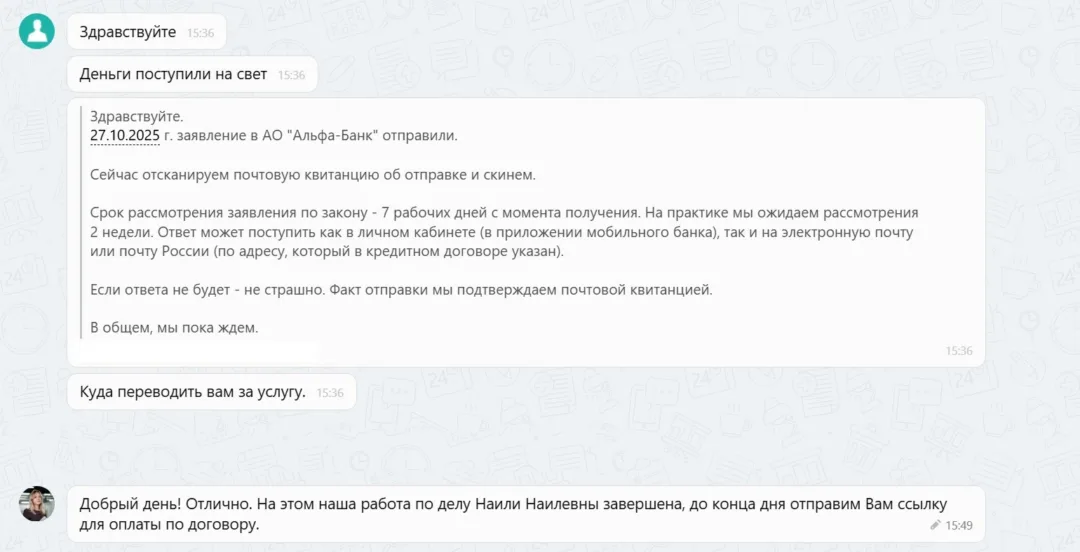Select the "Деньги поступили на свет" message
This screenshot has width=1080, height=552.
[173, 74]
